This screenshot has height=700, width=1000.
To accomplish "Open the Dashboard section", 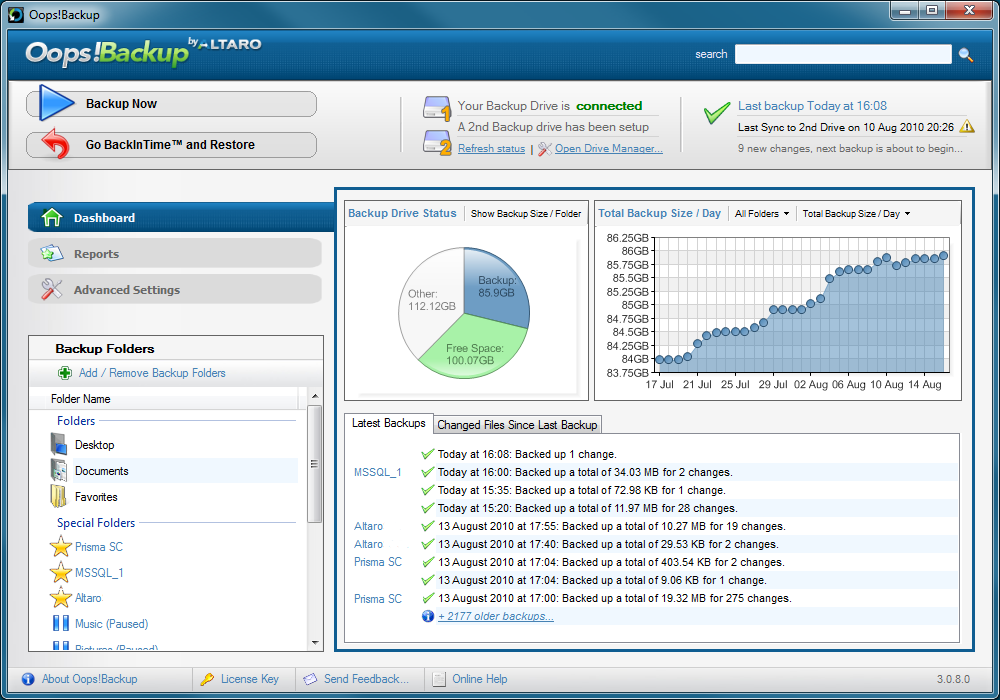I will [180, 217].
